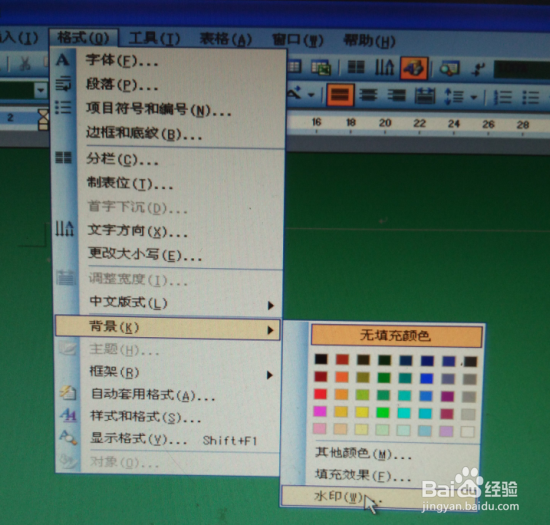Pick the orange color swatch in second row
Screen dimensions: 550x525
pyautogui.click(x=341, y=377)
